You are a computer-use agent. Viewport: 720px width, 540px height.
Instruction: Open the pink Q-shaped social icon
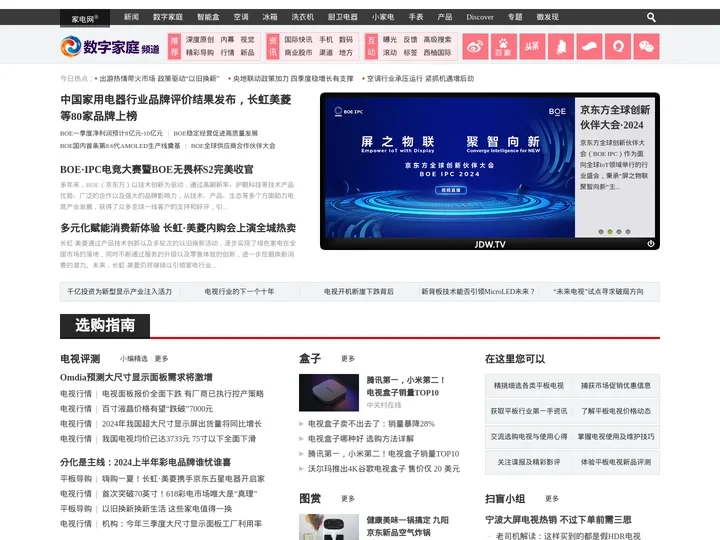pos(618,46)
